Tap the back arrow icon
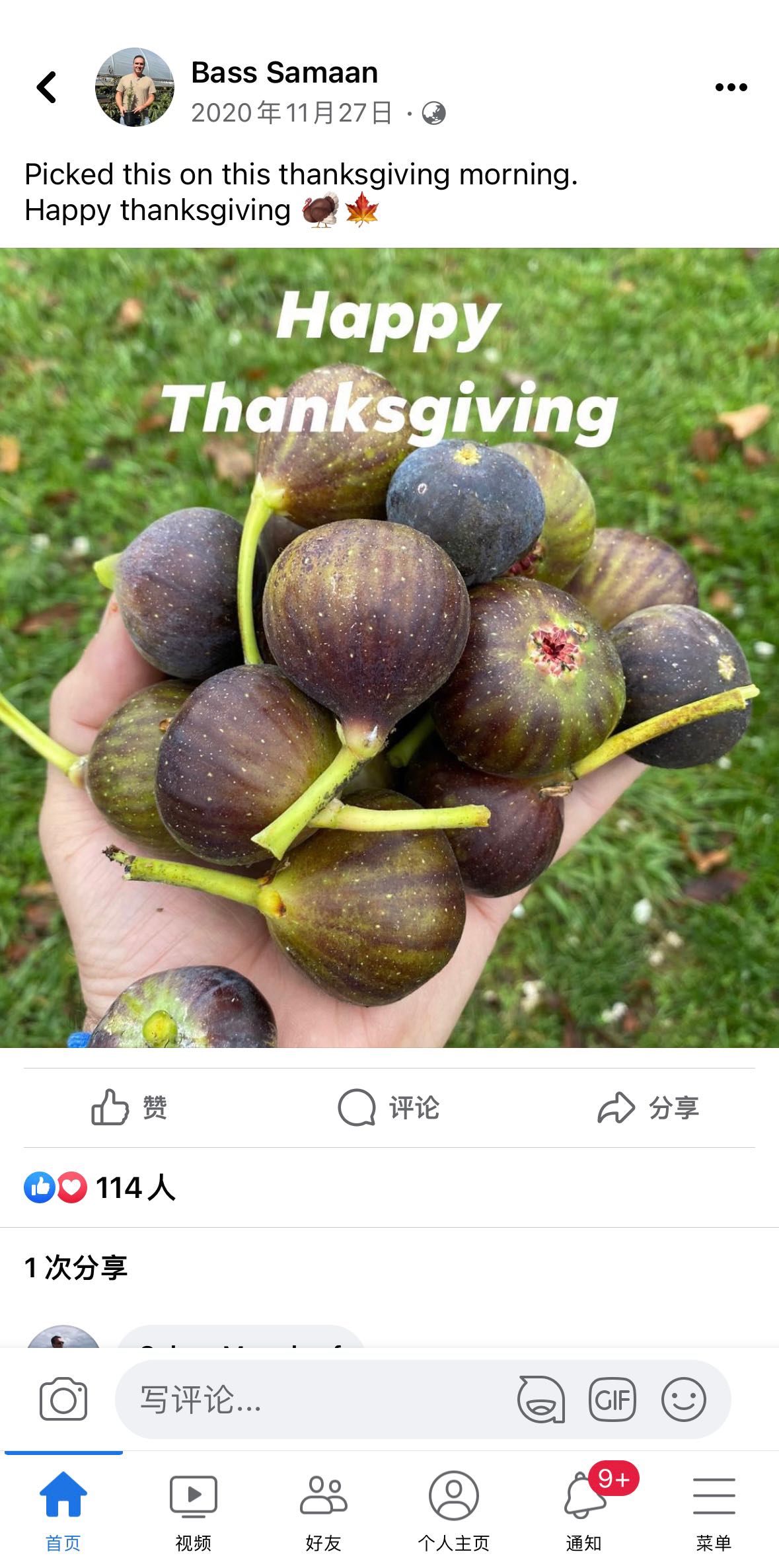779x1568 pixels. [46, 87]
